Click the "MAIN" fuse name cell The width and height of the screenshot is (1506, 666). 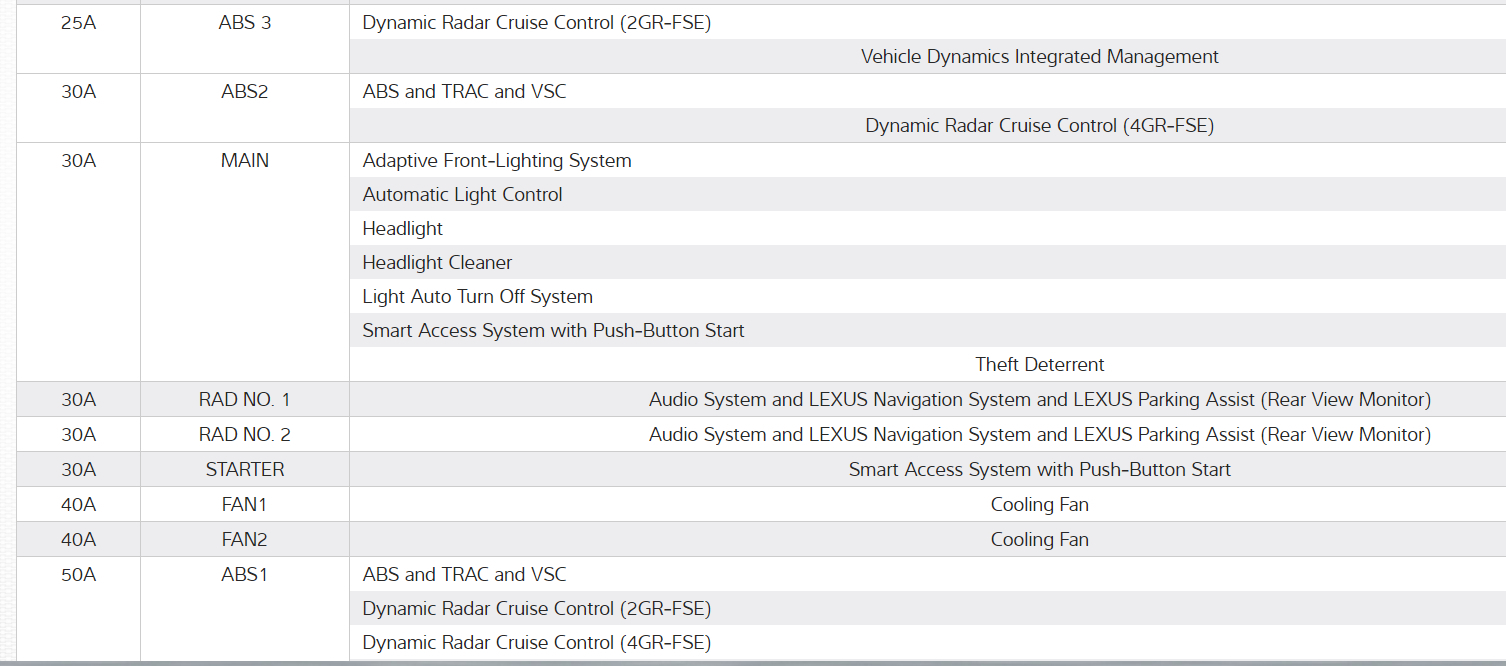coord(245,161)
